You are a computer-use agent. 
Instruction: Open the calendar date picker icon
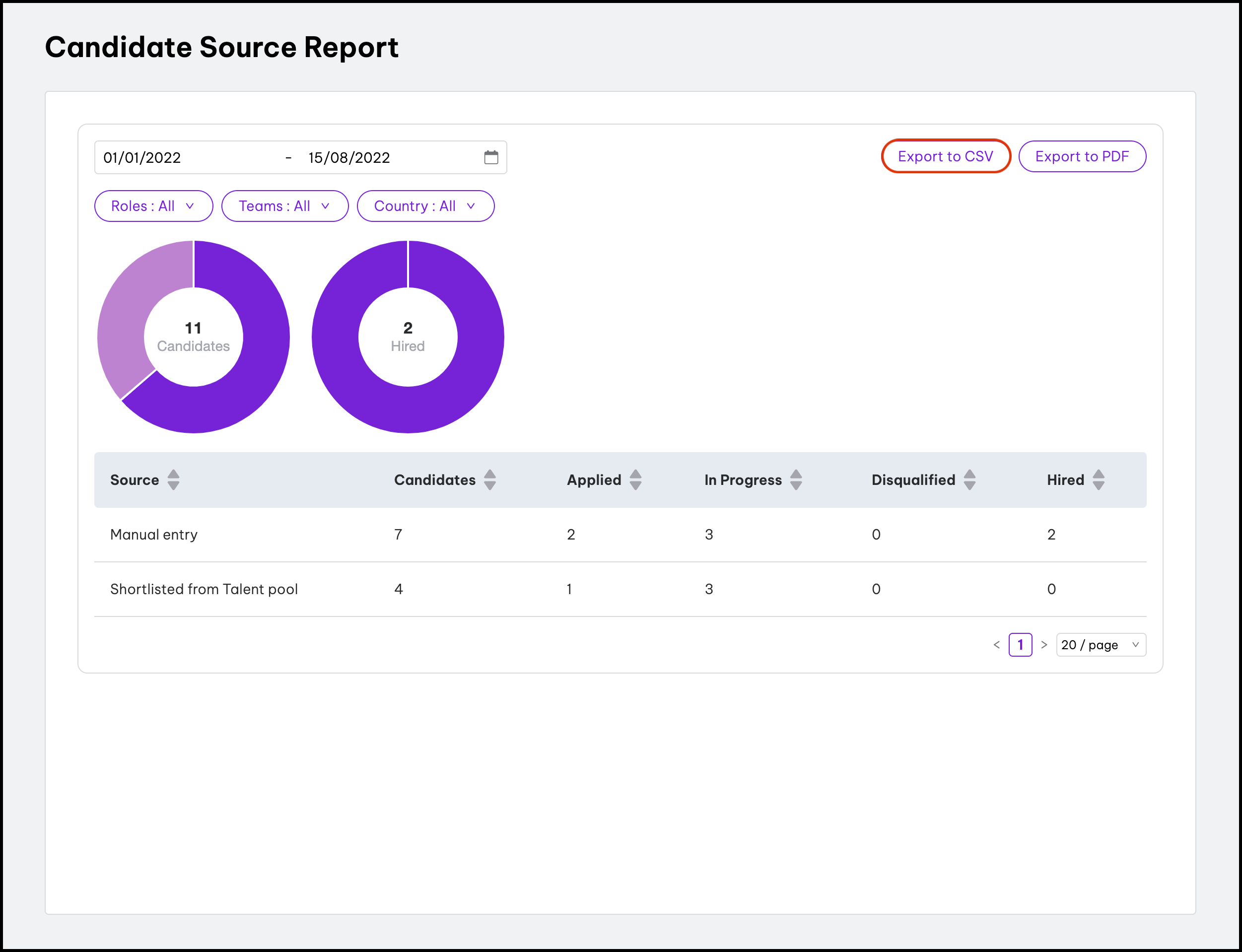[x=490, y=157]
